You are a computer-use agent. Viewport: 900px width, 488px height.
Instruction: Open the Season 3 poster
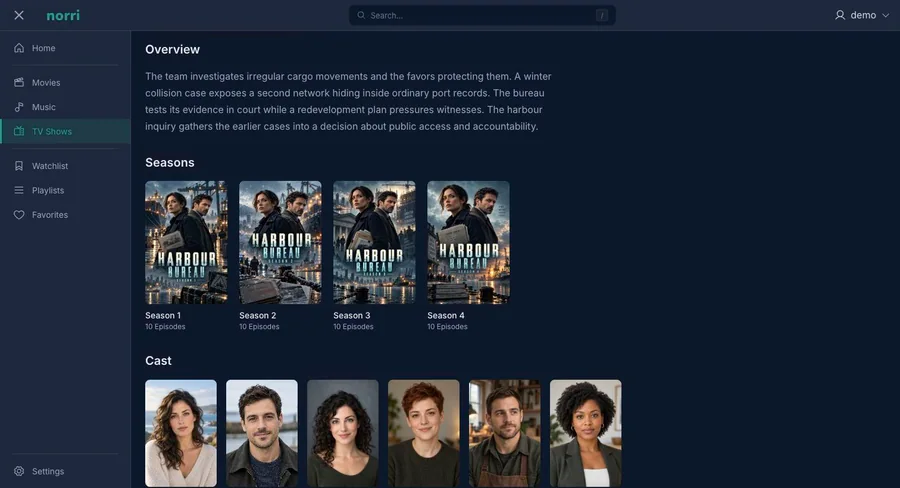click(374, 242)
